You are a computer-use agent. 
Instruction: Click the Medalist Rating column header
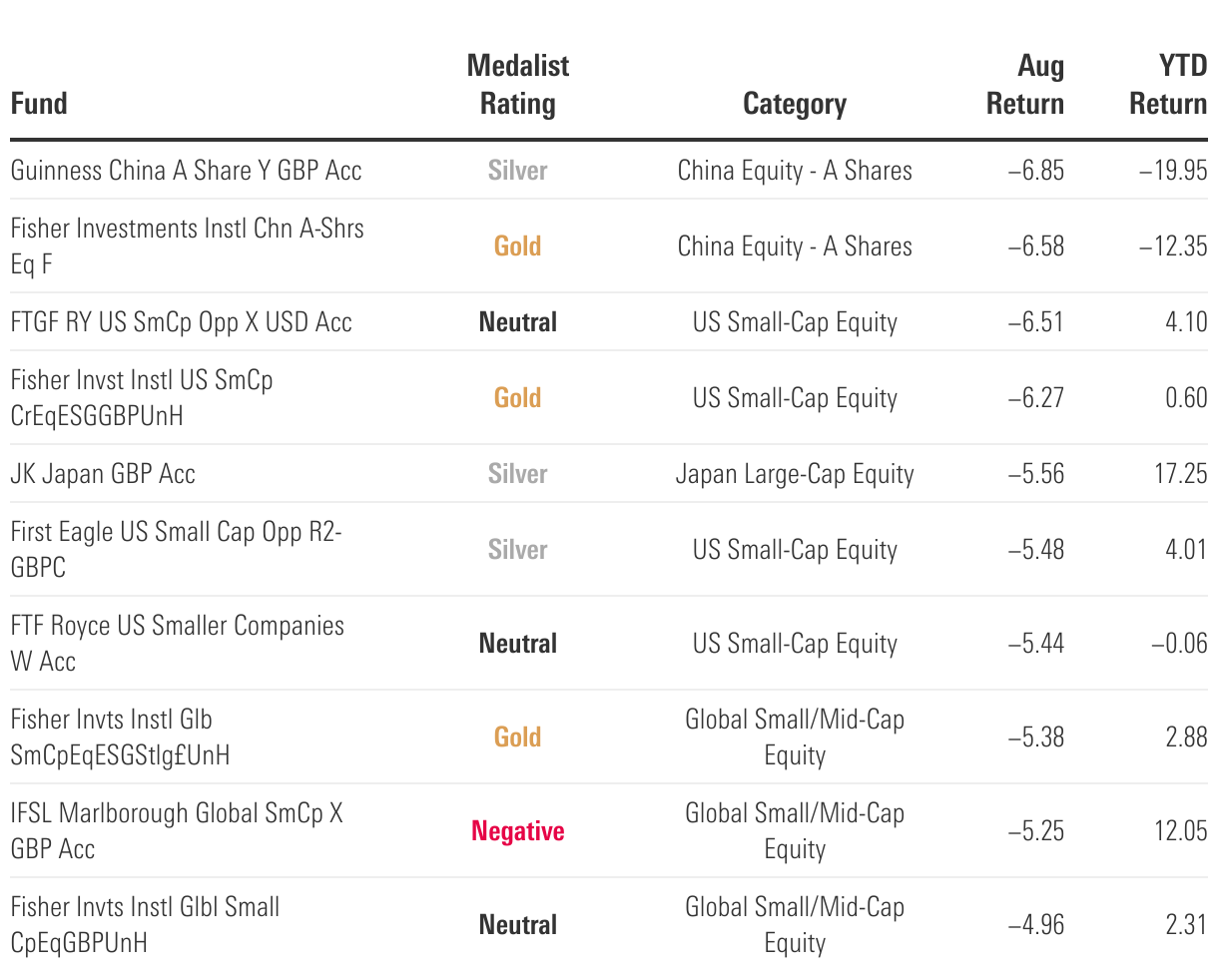[517, 85]
